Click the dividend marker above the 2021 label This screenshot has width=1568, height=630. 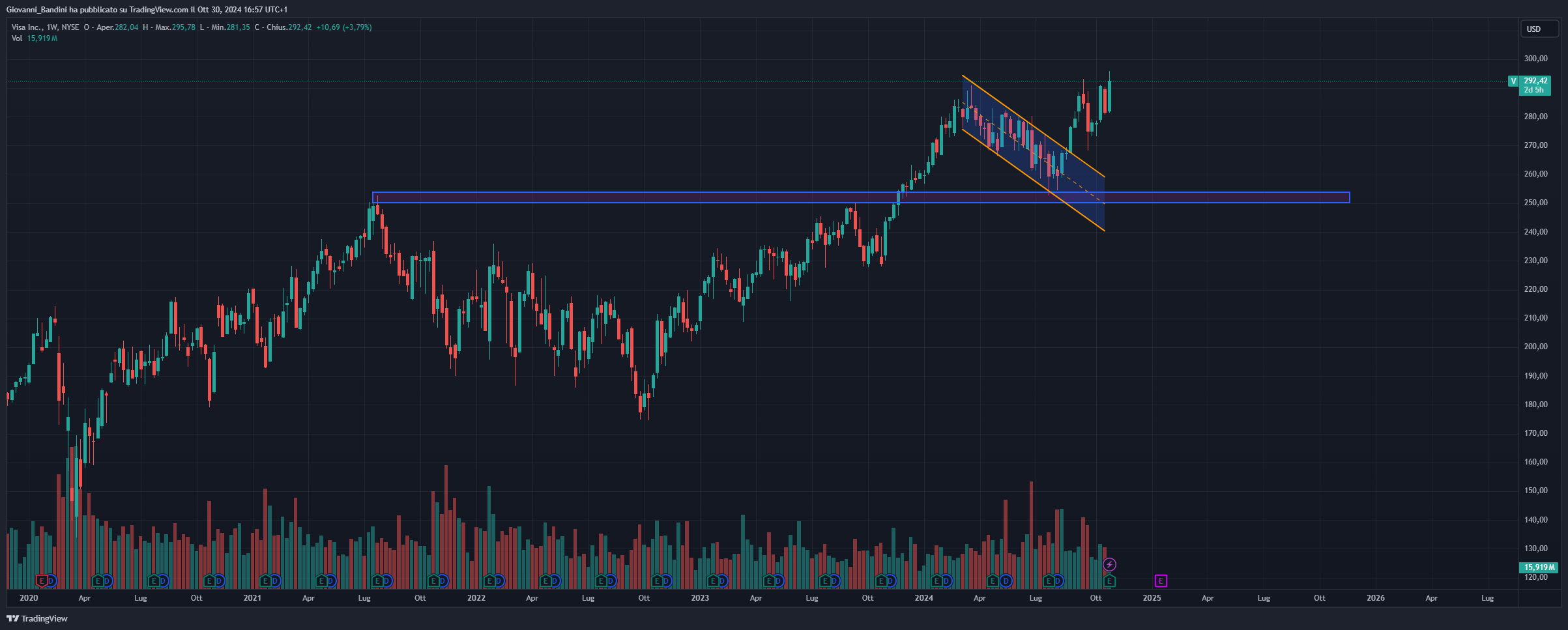(x=275, y=580)
